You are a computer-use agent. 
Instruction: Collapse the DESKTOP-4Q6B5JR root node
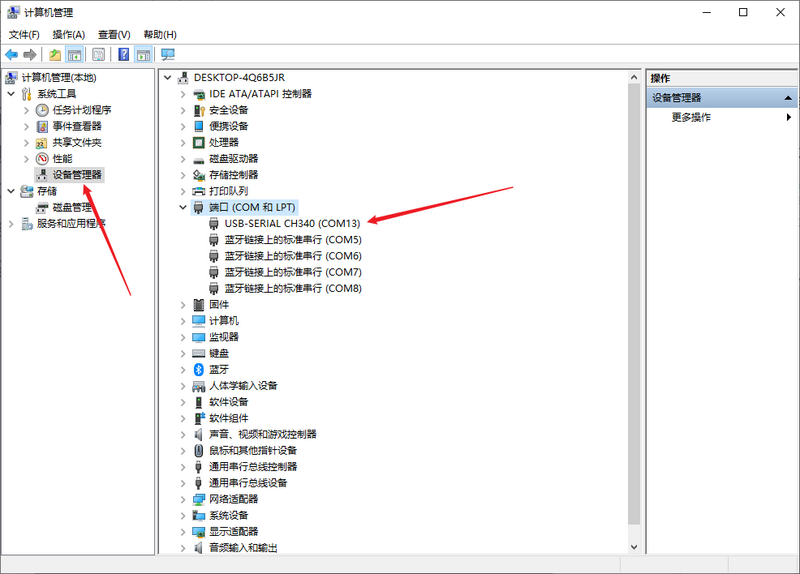167,78
